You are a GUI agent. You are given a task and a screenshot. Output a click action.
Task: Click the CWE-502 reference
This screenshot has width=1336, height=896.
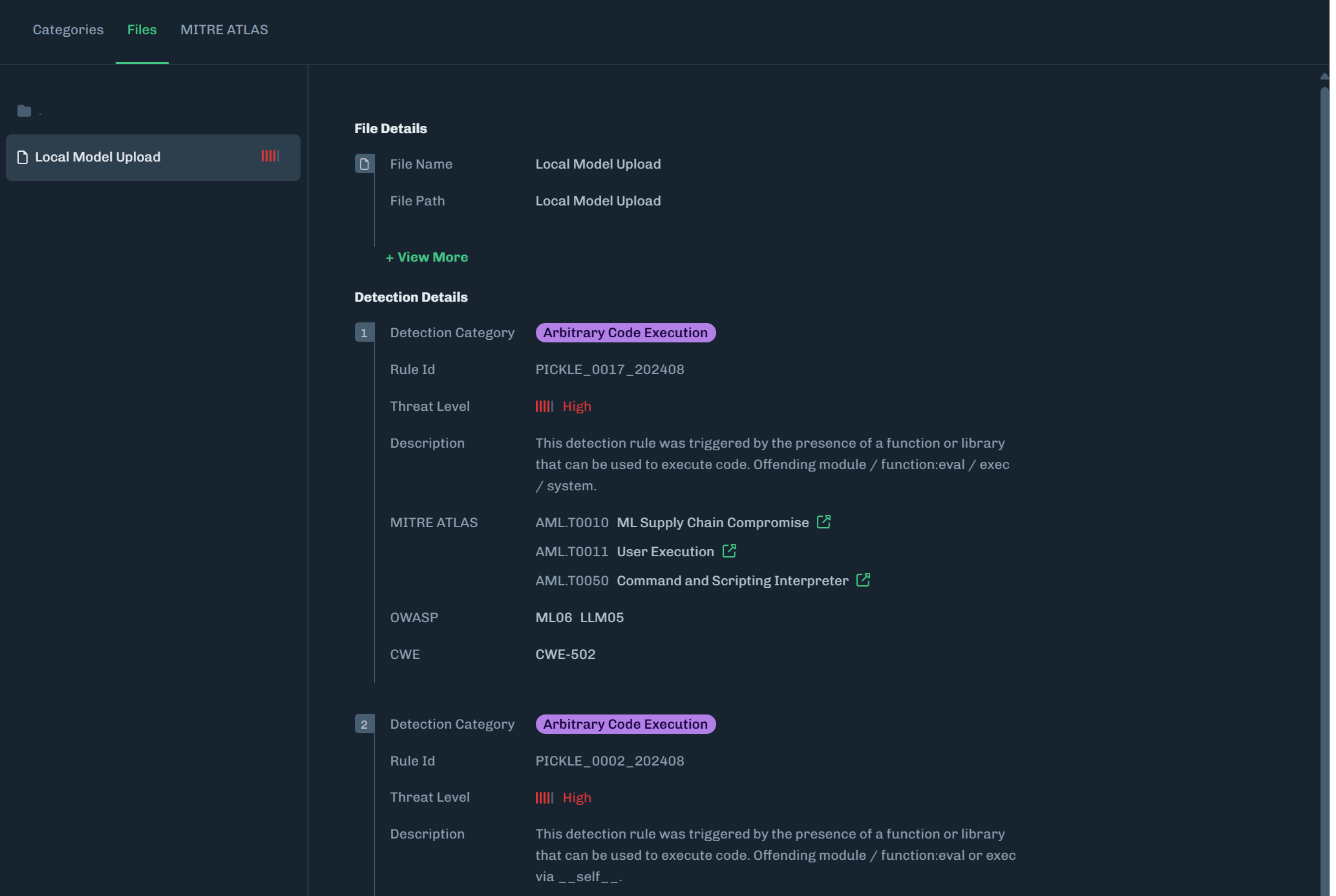click(566, 654)
